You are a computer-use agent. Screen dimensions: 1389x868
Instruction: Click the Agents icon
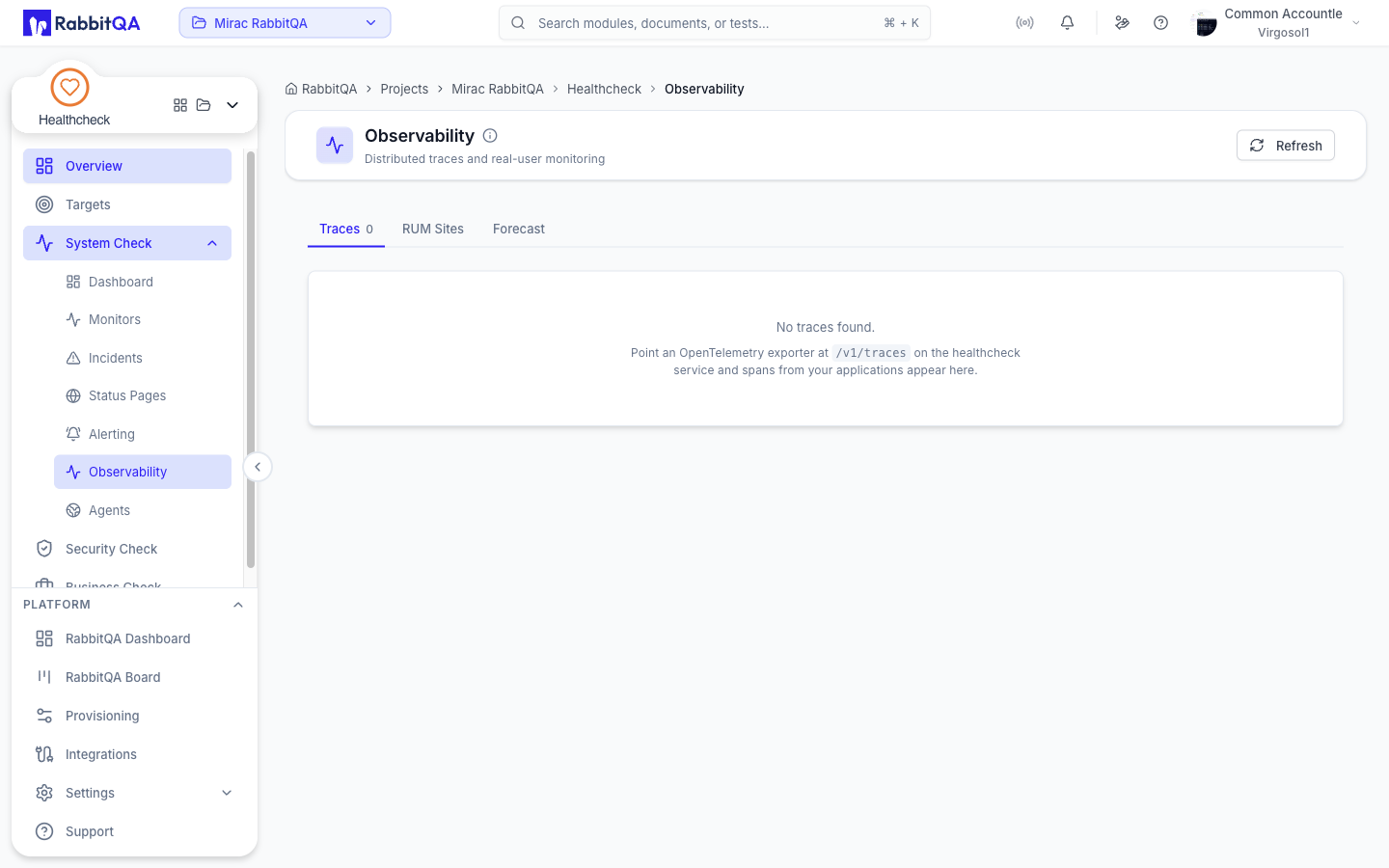pyautogui.click(x=73, y=510)
